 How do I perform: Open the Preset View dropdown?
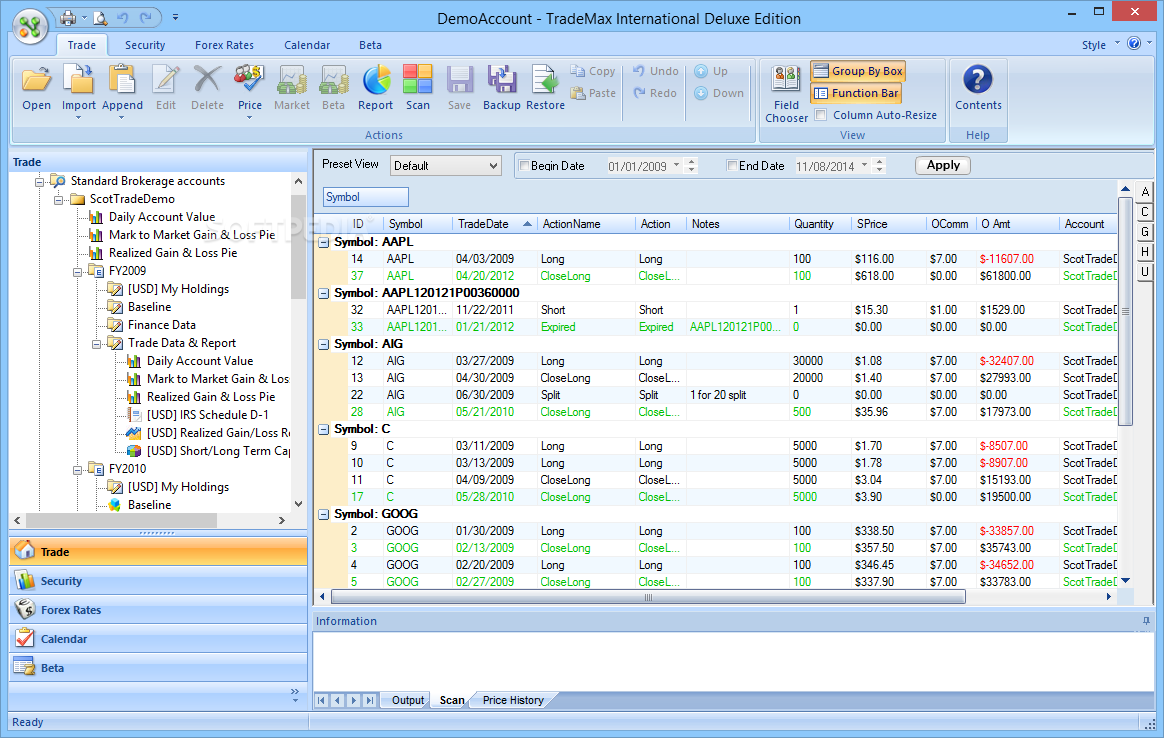point(445,166)
